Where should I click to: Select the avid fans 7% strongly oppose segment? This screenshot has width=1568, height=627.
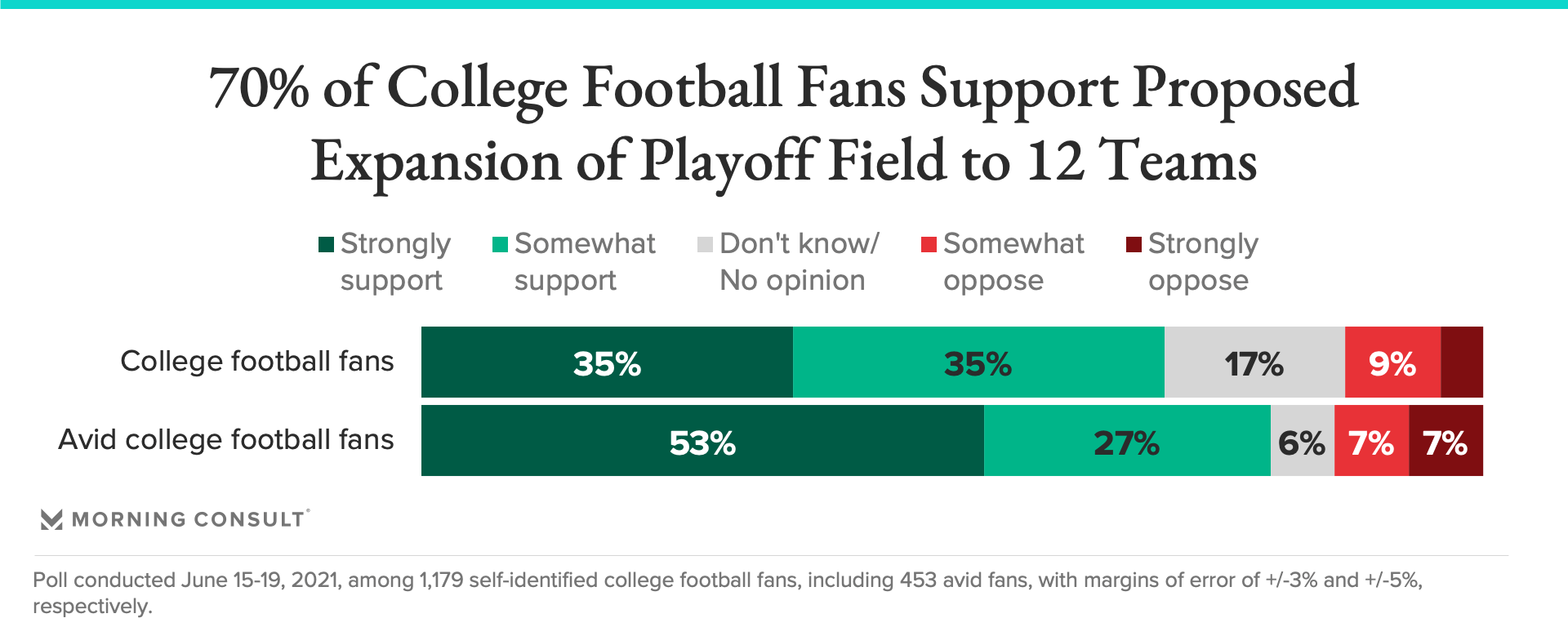pyautogui.click(x=1445, y=442)
